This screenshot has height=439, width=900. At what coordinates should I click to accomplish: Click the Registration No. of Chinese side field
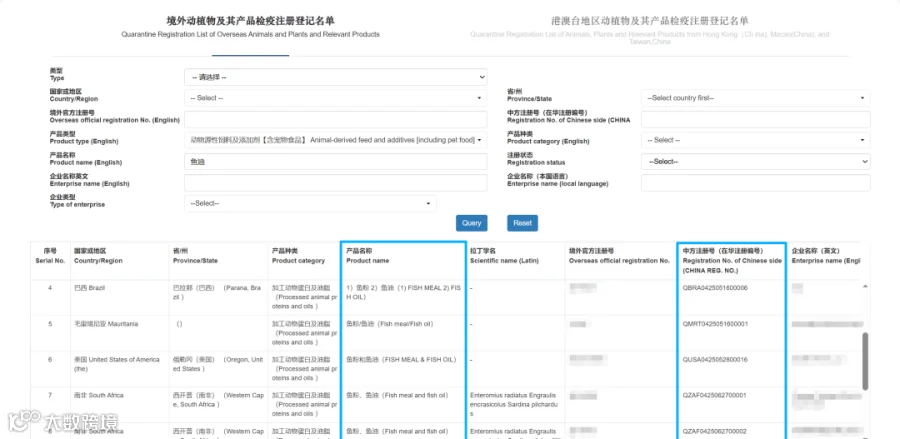(x=755, y=119)
